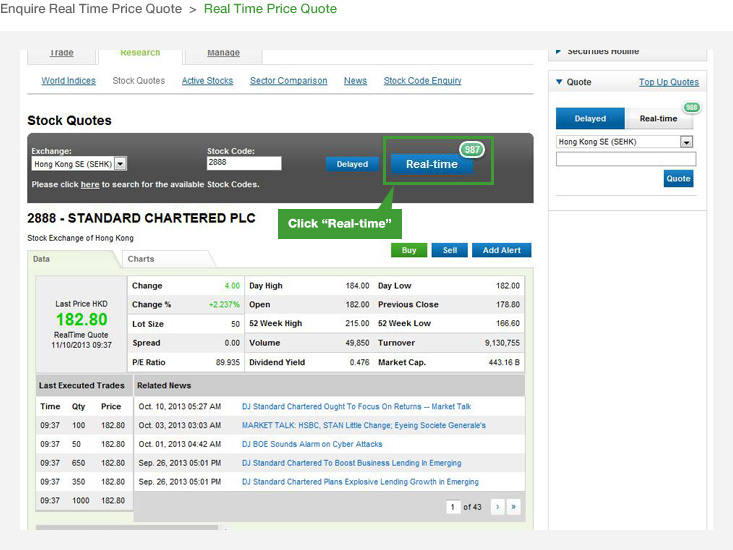Open the Exchange dropdown showing Hong Kong SE (SEHK)
This screenshot has height=550, width=733.
click(79, 164)
